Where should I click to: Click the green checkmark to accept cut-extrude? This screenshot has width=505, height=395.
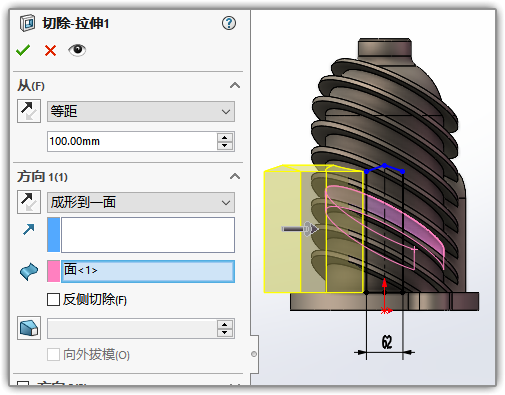23,50
